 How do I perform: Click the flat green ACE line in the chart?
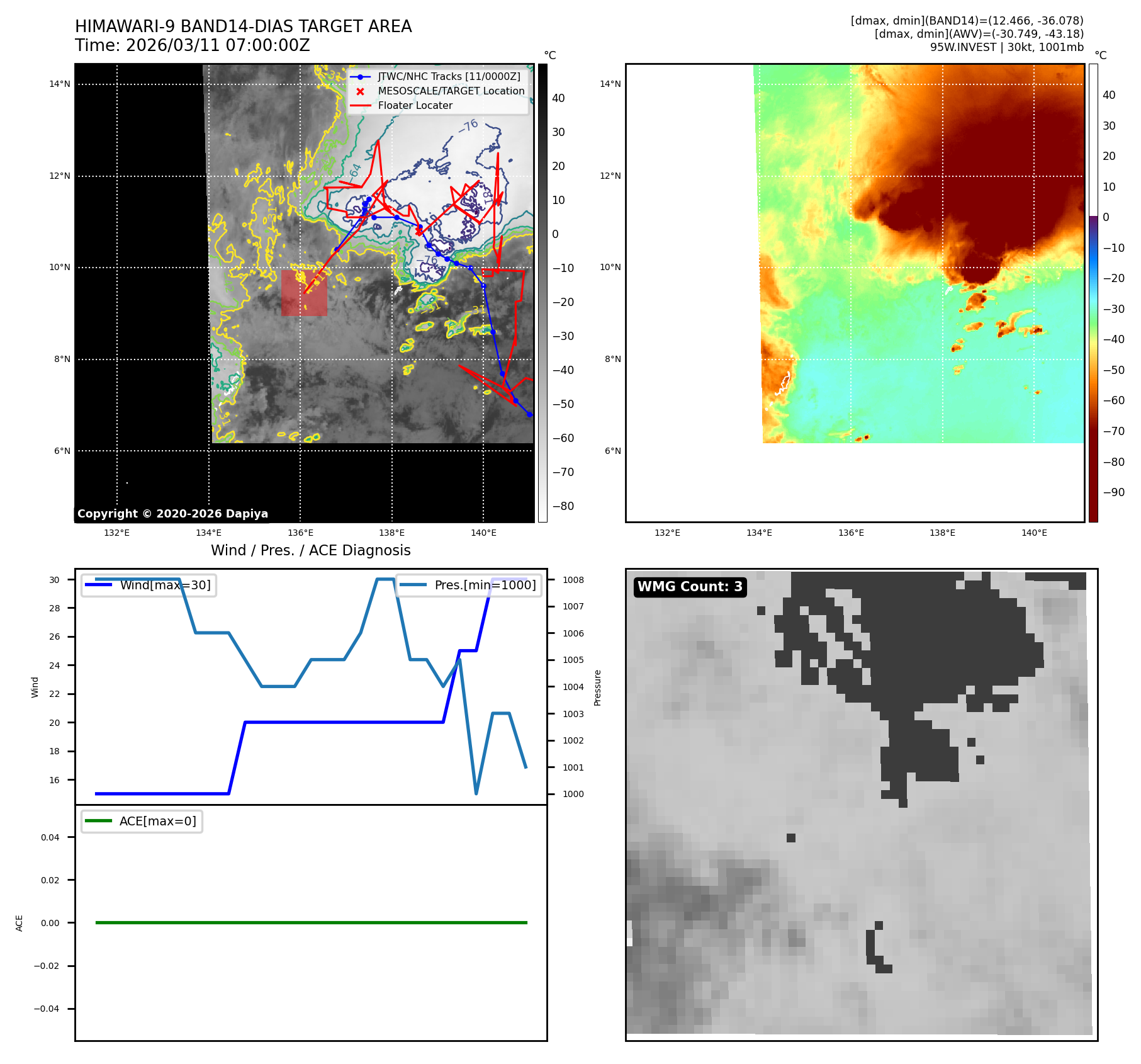pyautogui.click(x=311, y=922)
